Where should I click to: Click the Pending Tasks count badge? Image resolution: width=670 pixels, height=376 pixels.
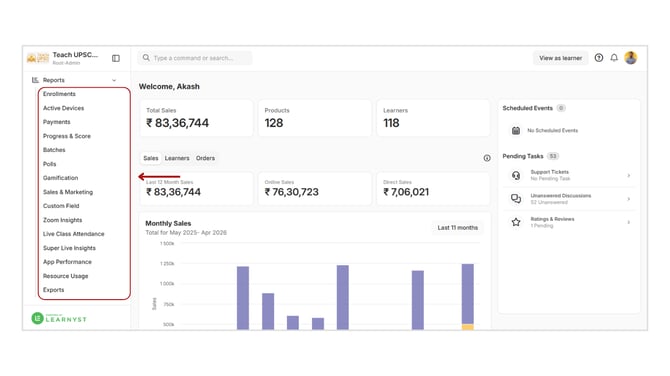[x=553, y=156]
